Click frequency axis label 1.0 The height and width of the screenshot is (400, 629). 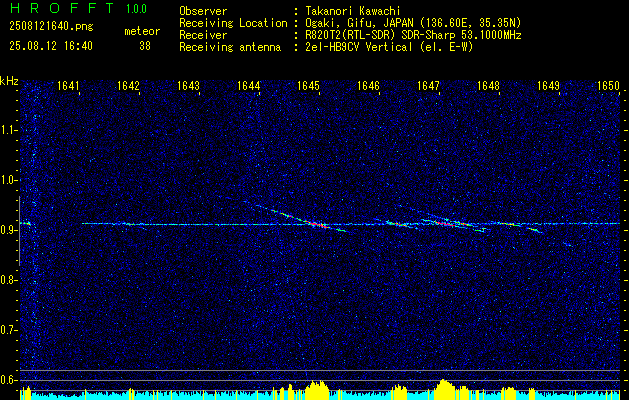(x=7, y=180)
